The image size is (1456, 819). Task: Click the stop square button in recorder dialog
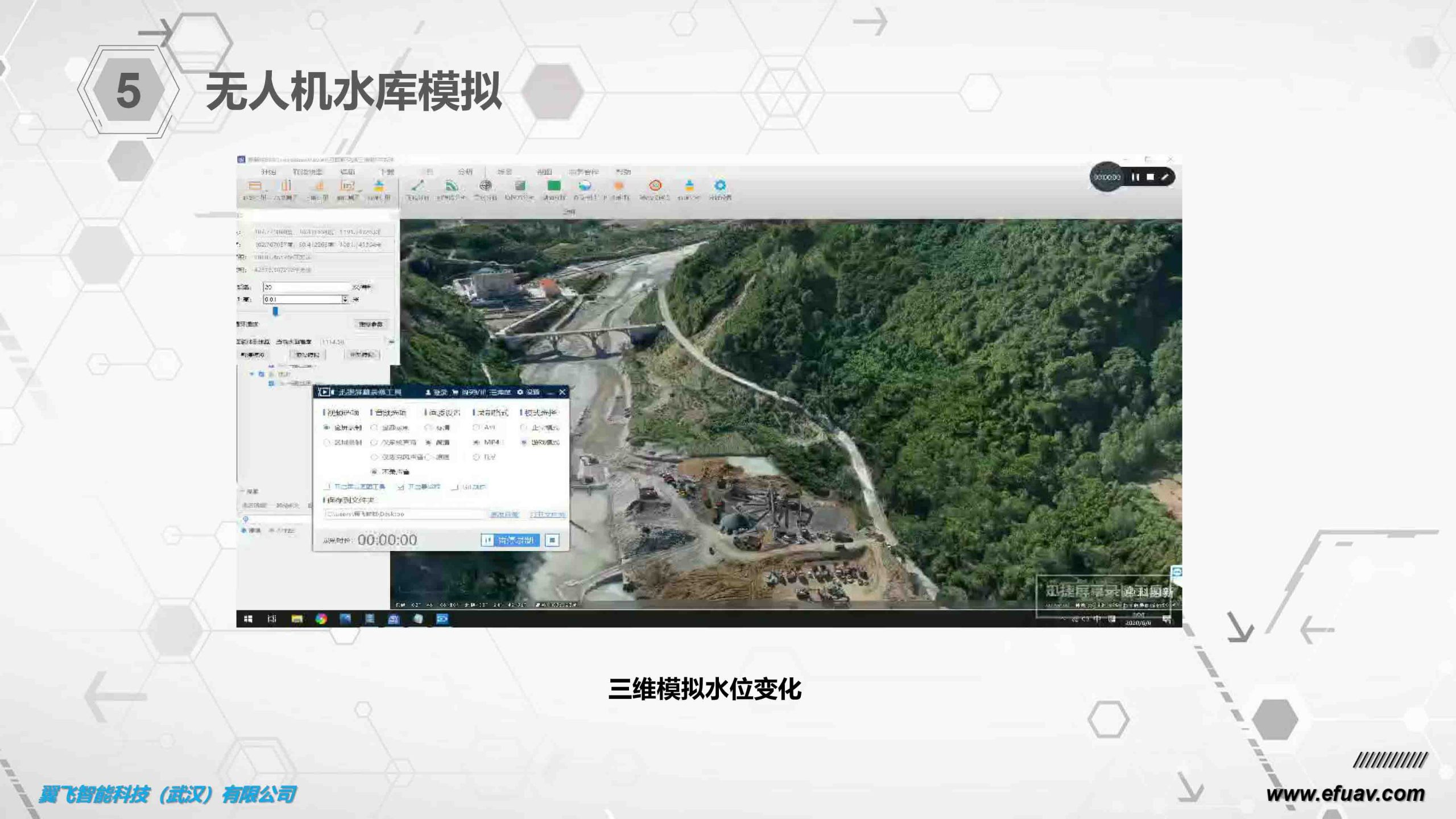pos(552,540)
